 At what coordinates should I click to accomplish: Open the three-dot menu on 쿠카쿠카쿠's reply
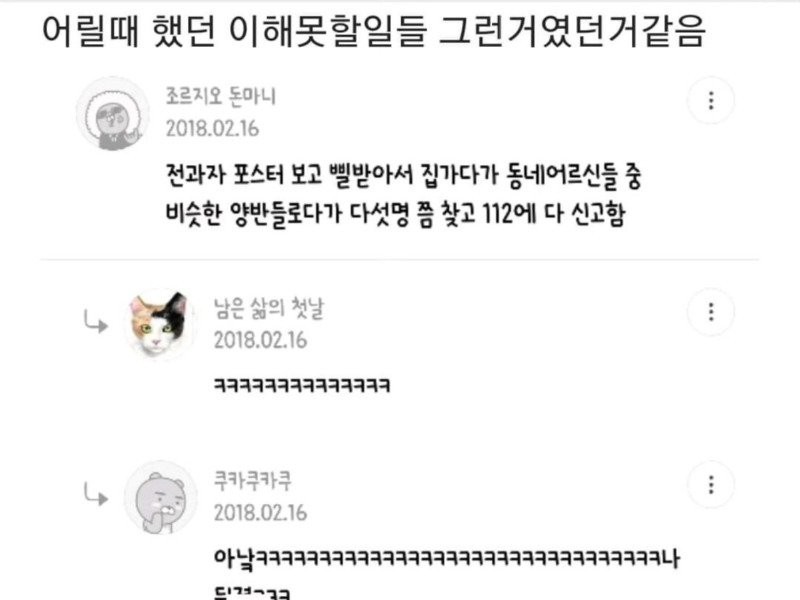711,485
